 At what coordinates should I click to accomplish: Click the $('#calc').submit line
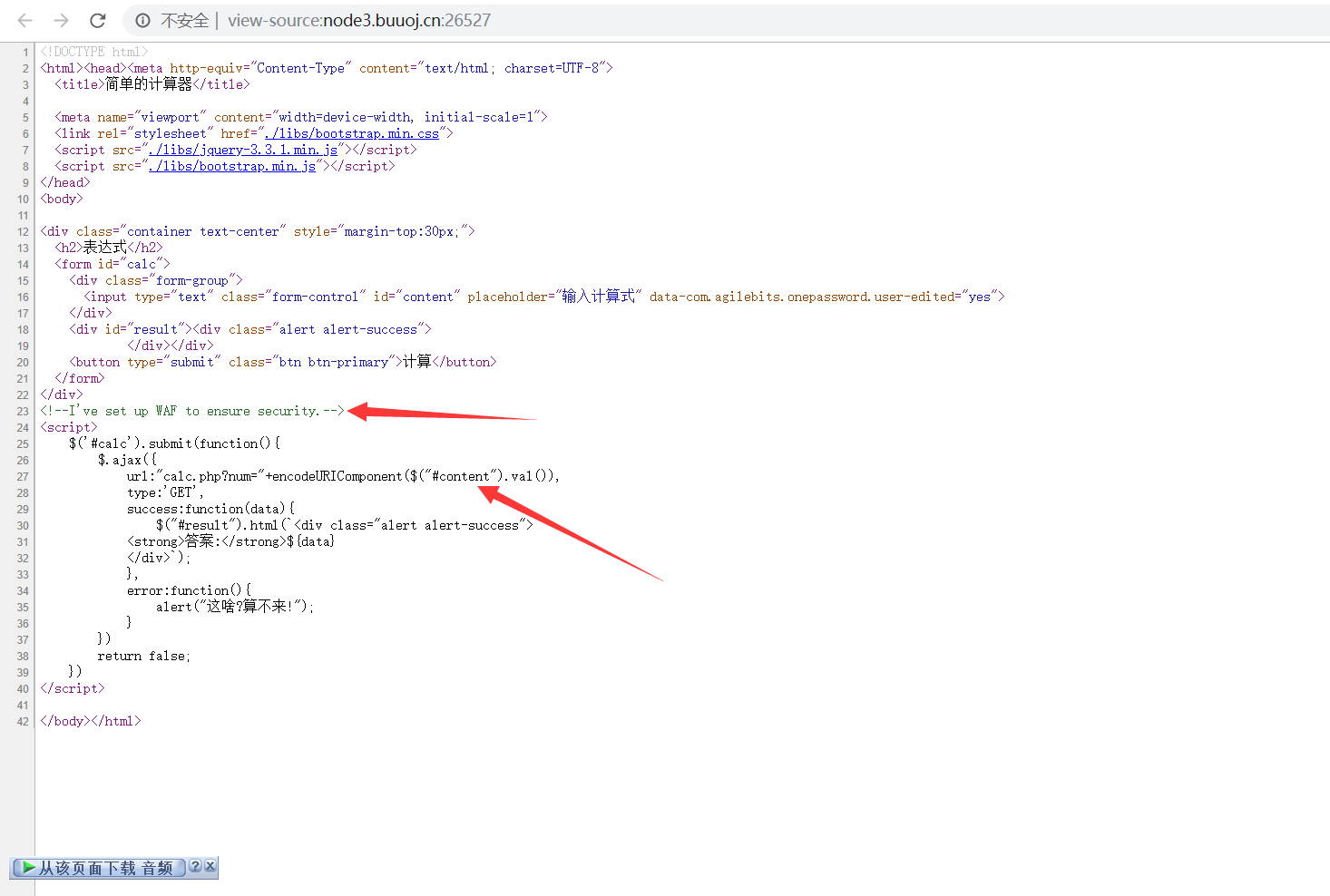[174, 443]
